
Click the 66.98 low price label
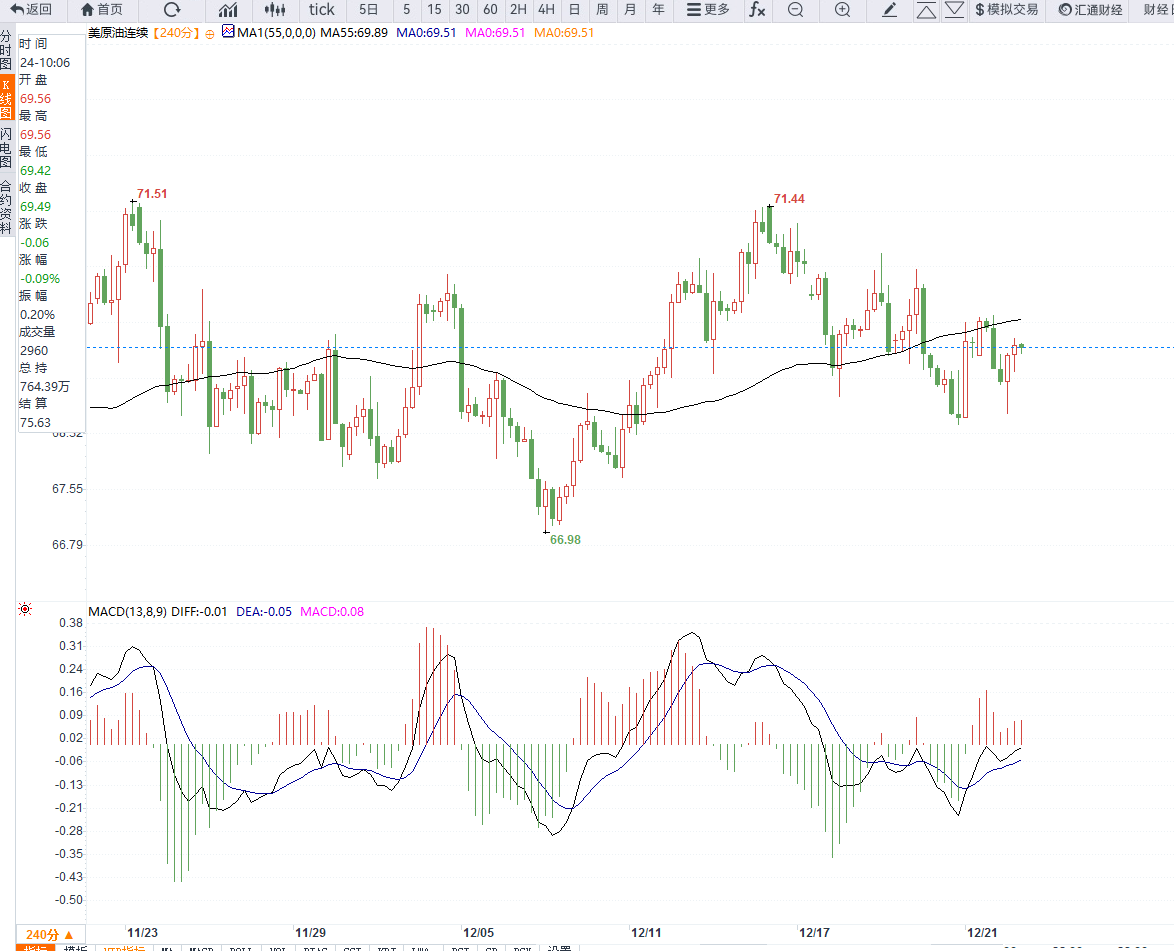pyautogui.click(x=565, y=540)
